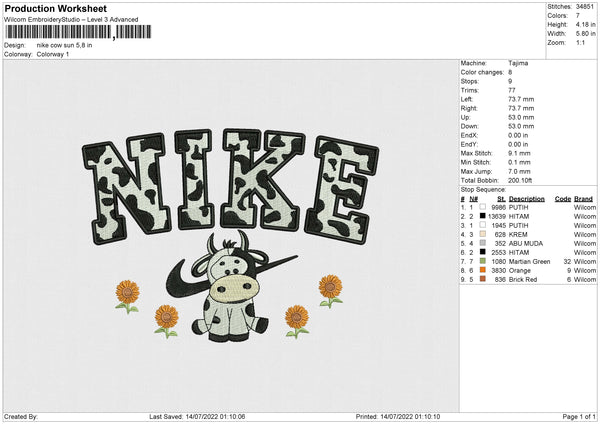Click the 'Down:' label
Viewport: 600px width, 424px height.
point(470,126)
